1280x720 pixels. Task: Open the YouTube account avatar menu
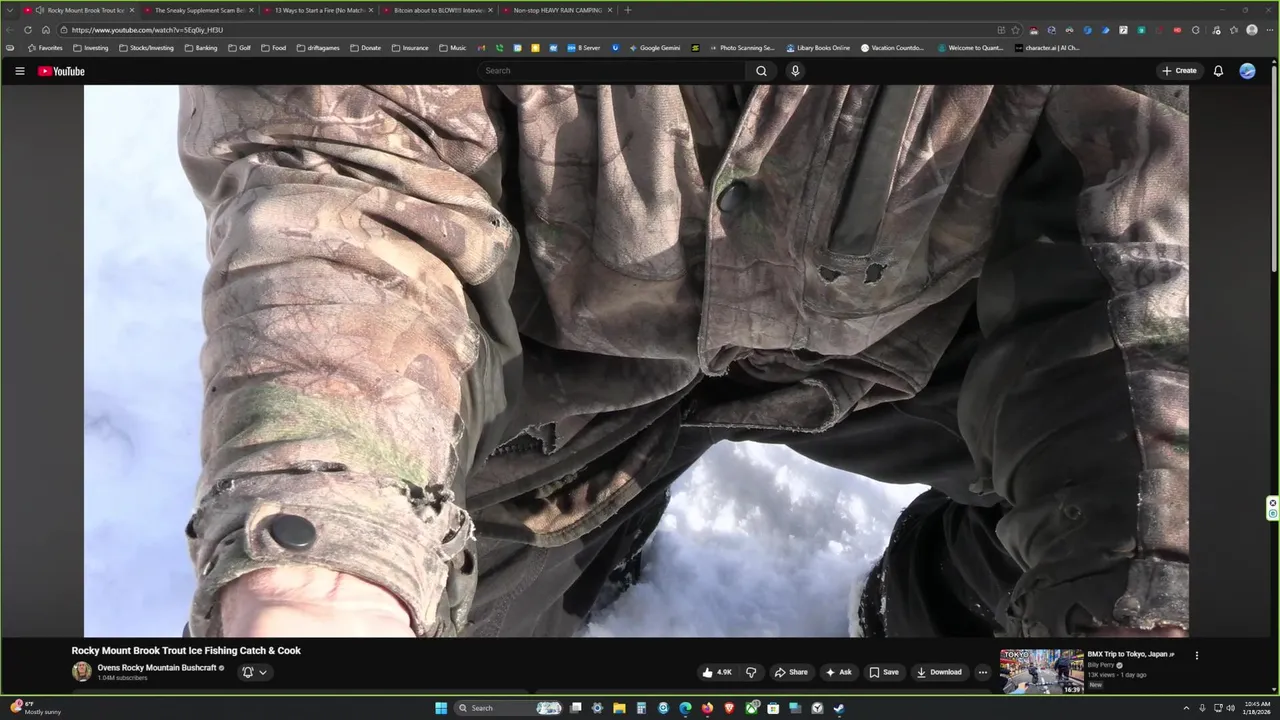[x=1247, y=71]
